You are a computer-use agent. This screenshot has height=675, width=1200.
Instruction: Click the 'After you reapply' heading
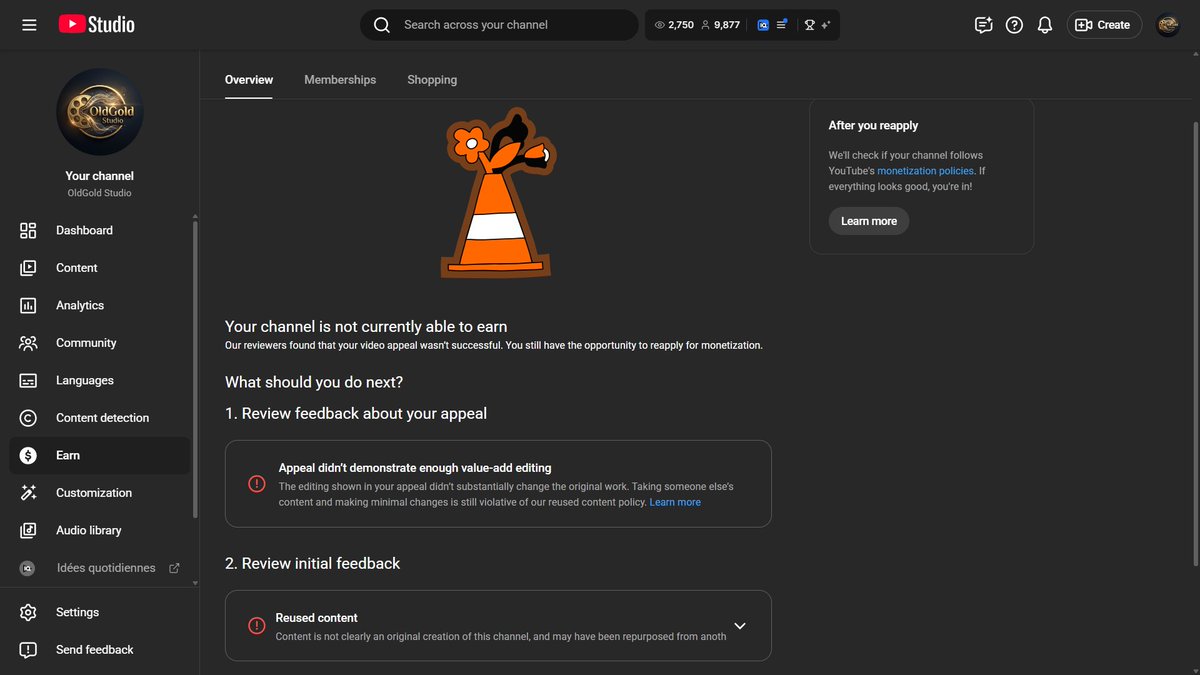pyautogui.click(x=873, y=125)
